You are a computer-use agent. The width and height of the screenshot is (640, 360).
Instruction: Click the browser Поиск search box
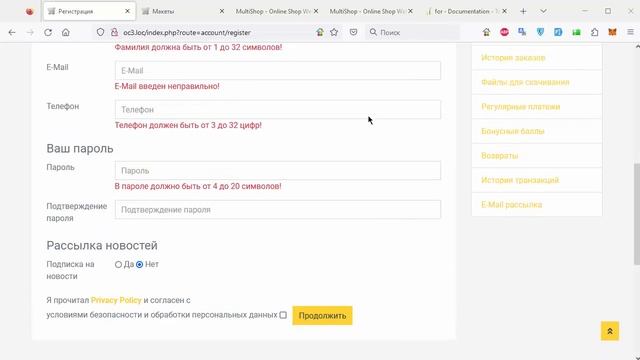[x=412, y=32]
